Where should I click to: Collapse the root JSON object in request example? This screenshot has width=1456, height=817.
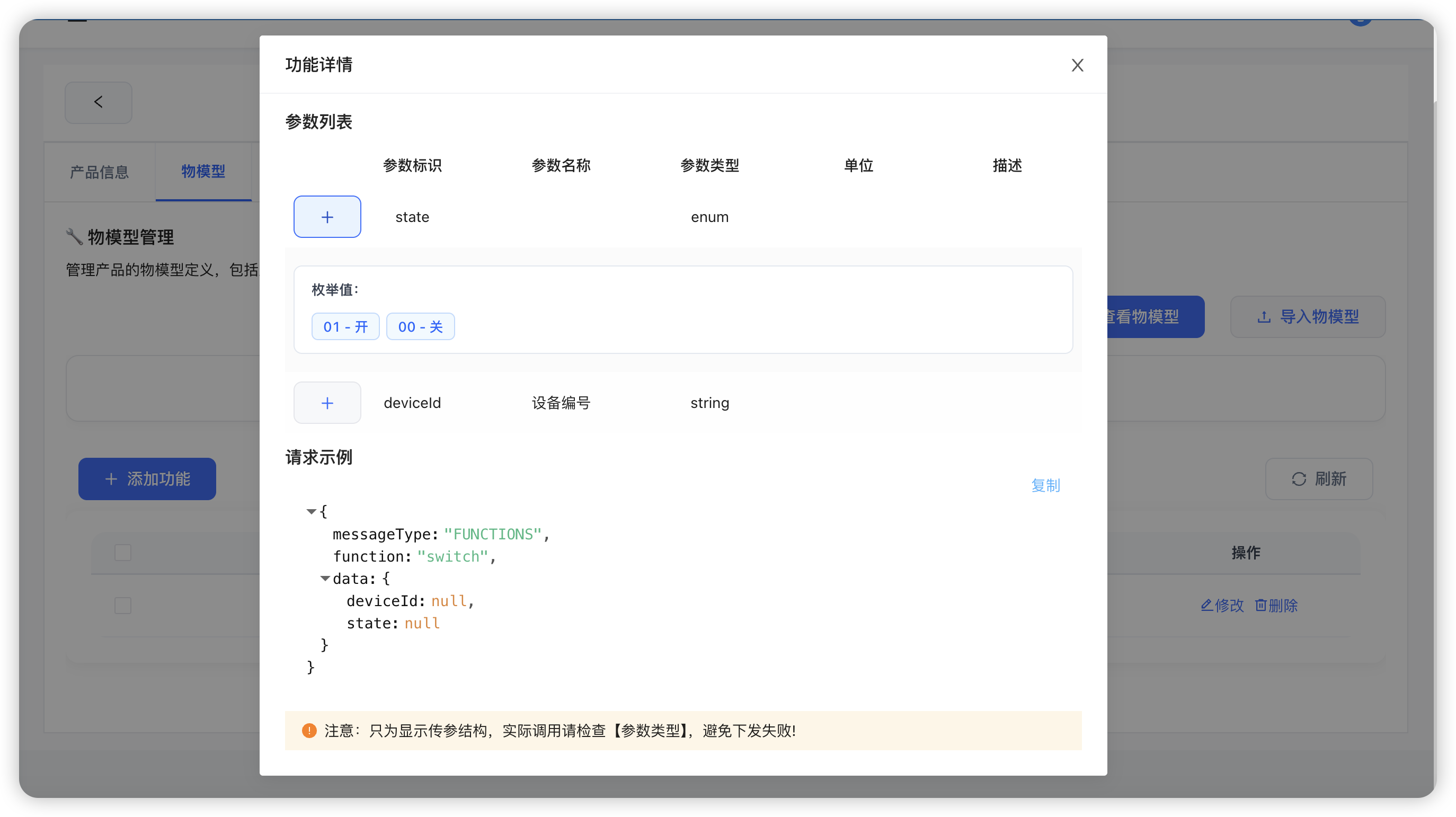click(x=312, y=511)
